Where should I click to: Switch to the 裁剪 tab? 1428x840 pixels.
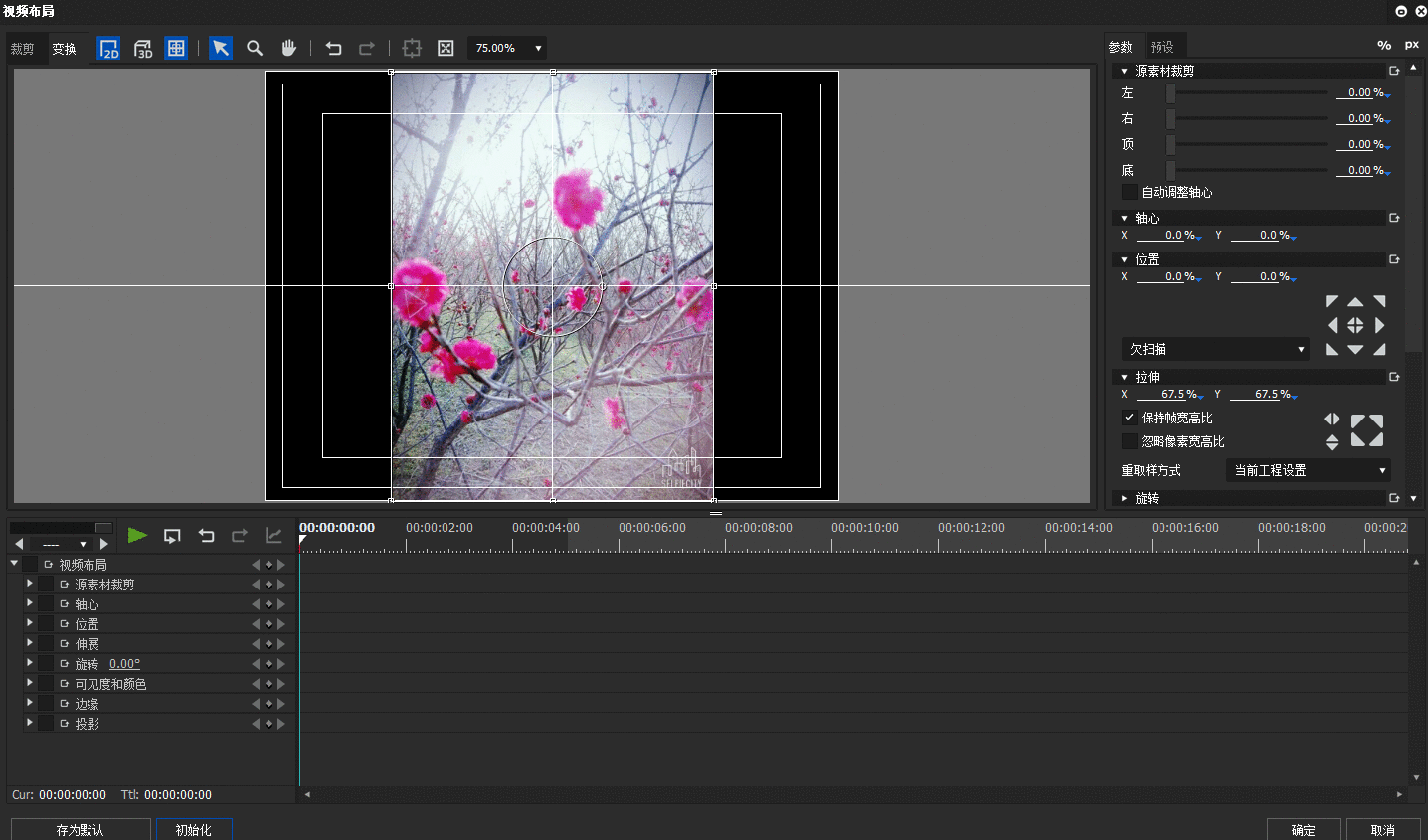click(x=23, y=49)
